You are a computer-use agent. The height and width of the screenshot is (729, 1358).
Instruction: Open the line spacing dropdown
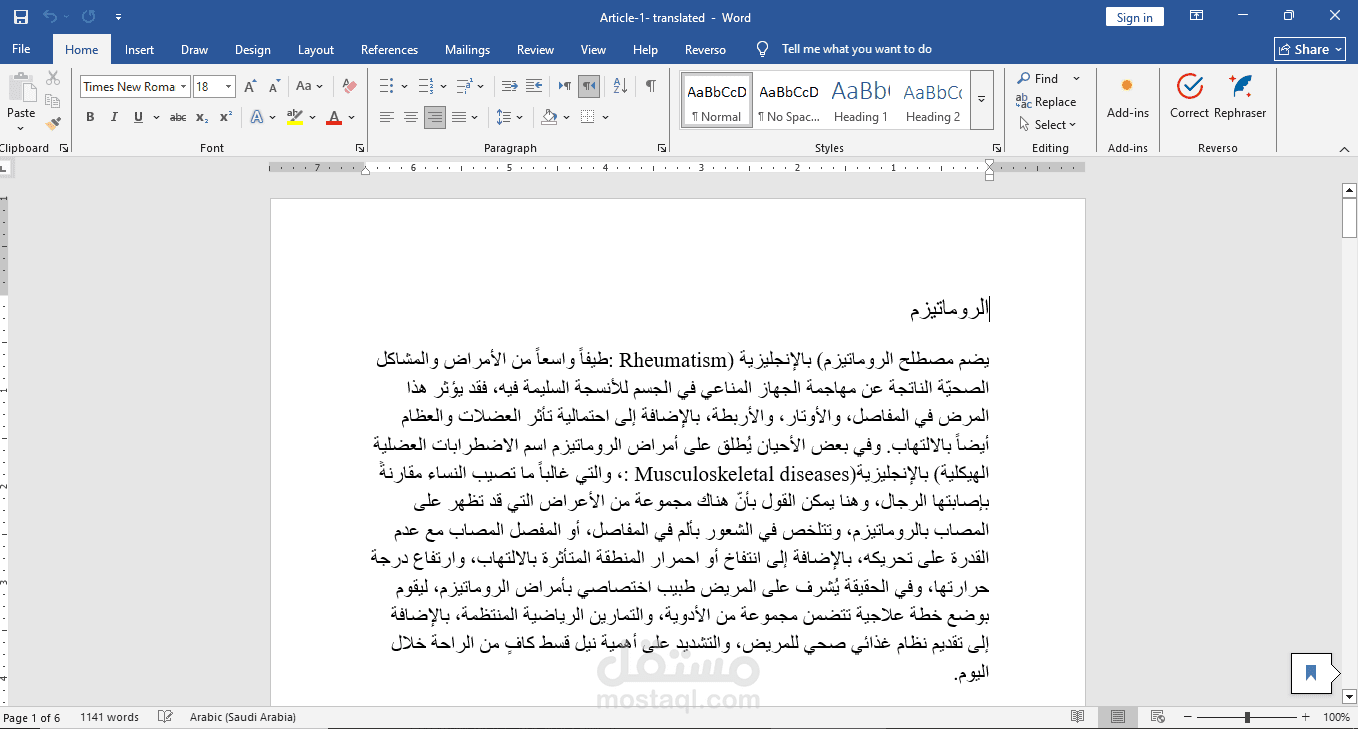pyautogui.click(x=510, y=117)
